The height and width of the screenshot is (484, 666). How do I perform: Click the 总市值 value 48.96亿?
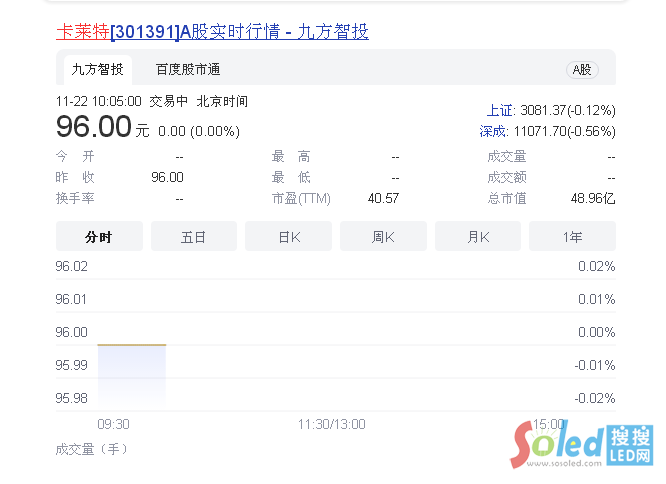pyautogui.click(x=593, y=198)
